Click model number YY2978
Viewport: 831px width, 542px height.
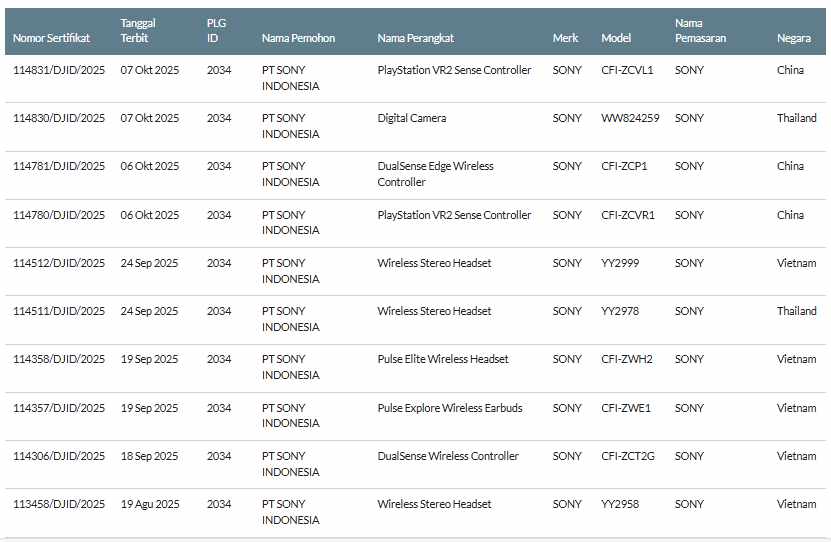(x=620, y=311)
